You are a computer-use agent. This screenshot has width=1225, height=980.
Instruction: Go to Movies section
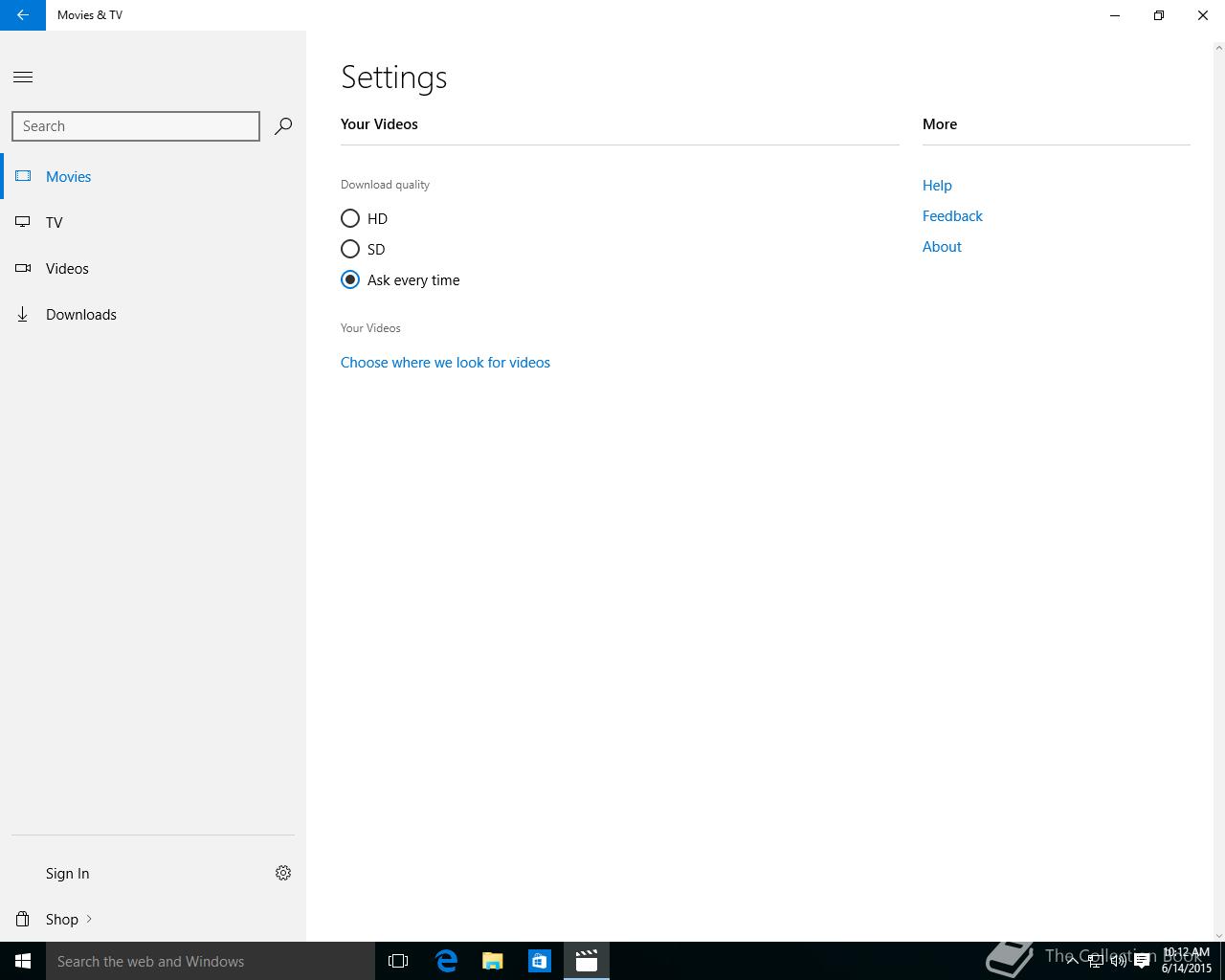[153, 176]
